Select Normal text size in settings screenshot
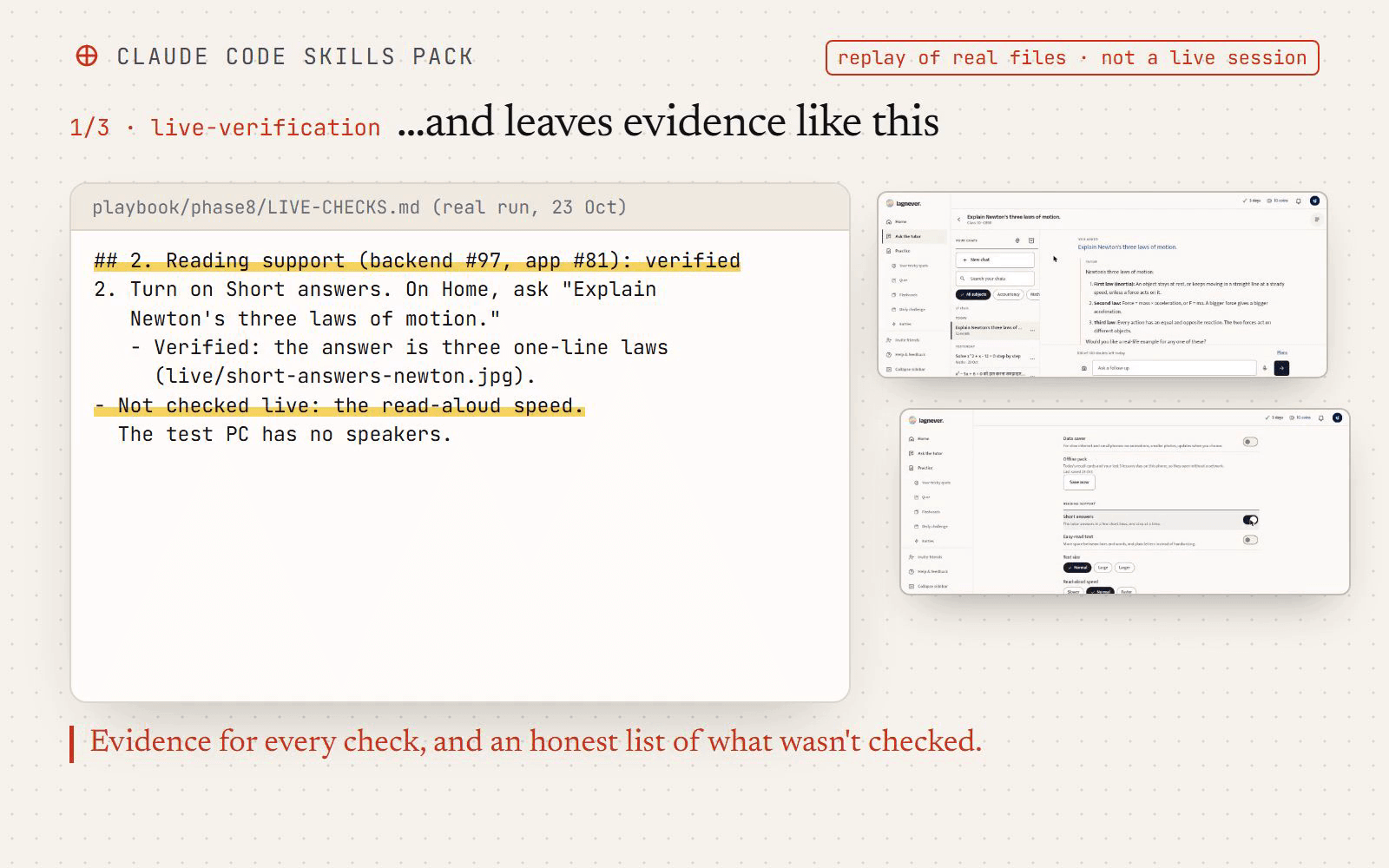 pos(1077,568)
